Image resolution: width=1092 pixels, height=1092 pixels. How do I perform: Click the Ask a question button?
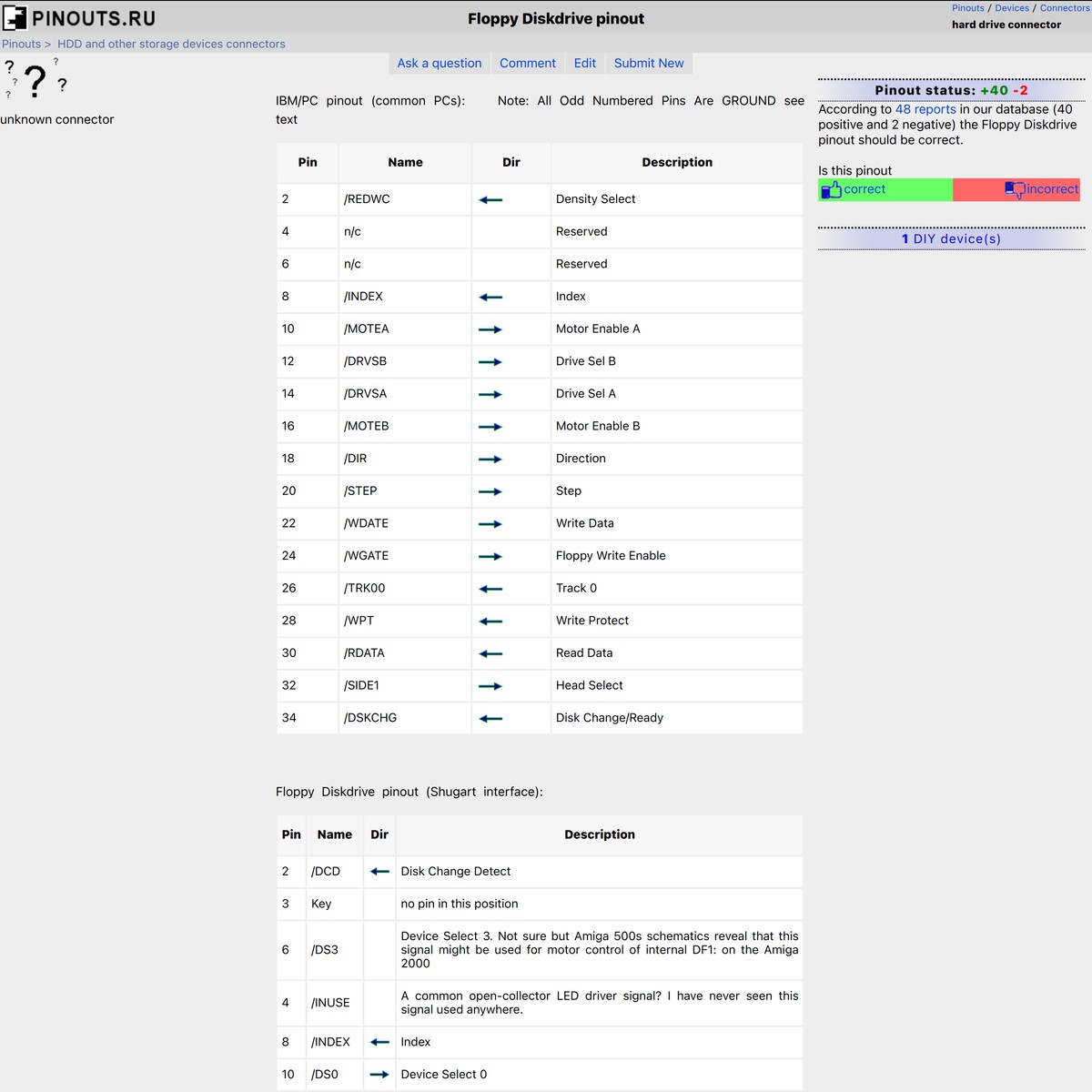[440, 63]
